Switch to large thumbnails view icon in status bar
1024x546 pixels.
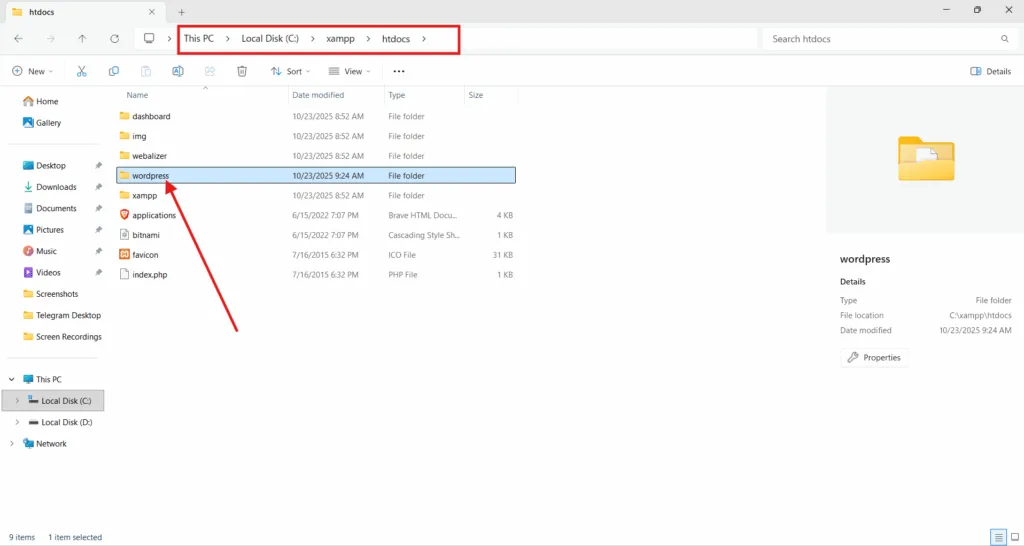point(1014,538)
